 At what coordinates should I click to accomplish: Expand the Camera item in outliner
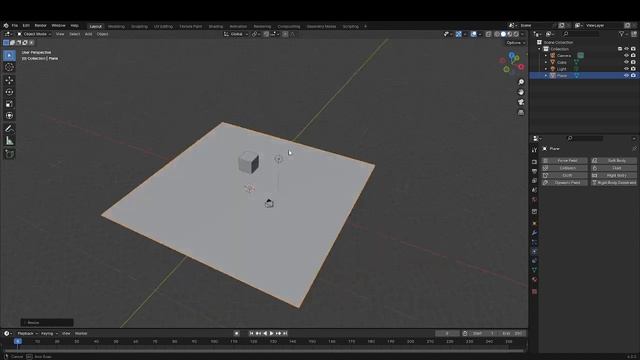(x=546, y=56)
